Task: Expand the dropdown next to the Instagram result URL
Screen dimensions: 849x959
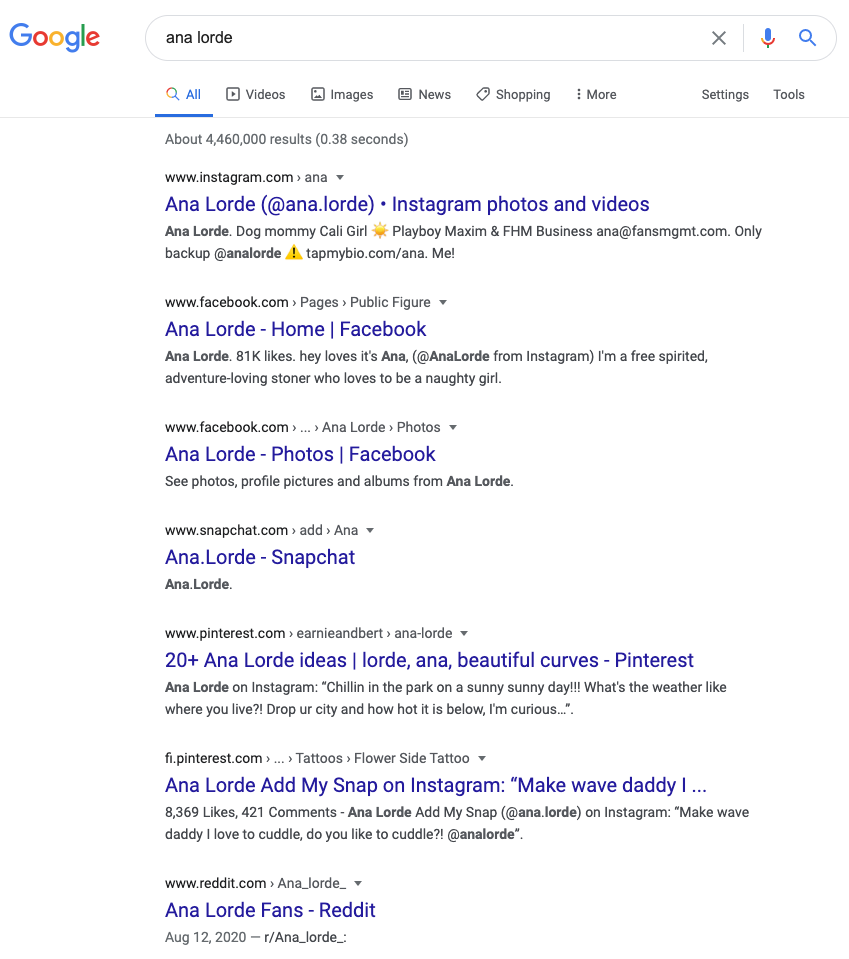Action: 339,177
